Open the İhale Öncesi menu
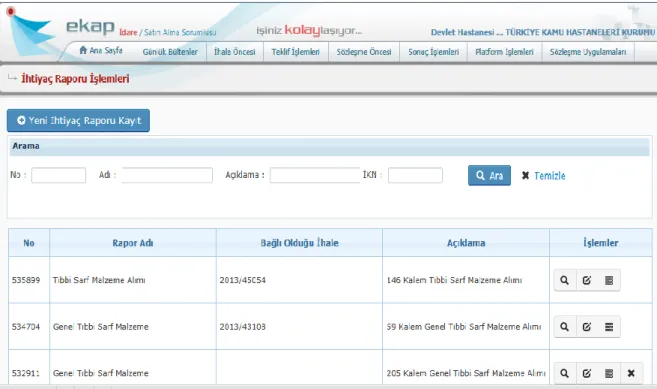 [x=235, y=52]
